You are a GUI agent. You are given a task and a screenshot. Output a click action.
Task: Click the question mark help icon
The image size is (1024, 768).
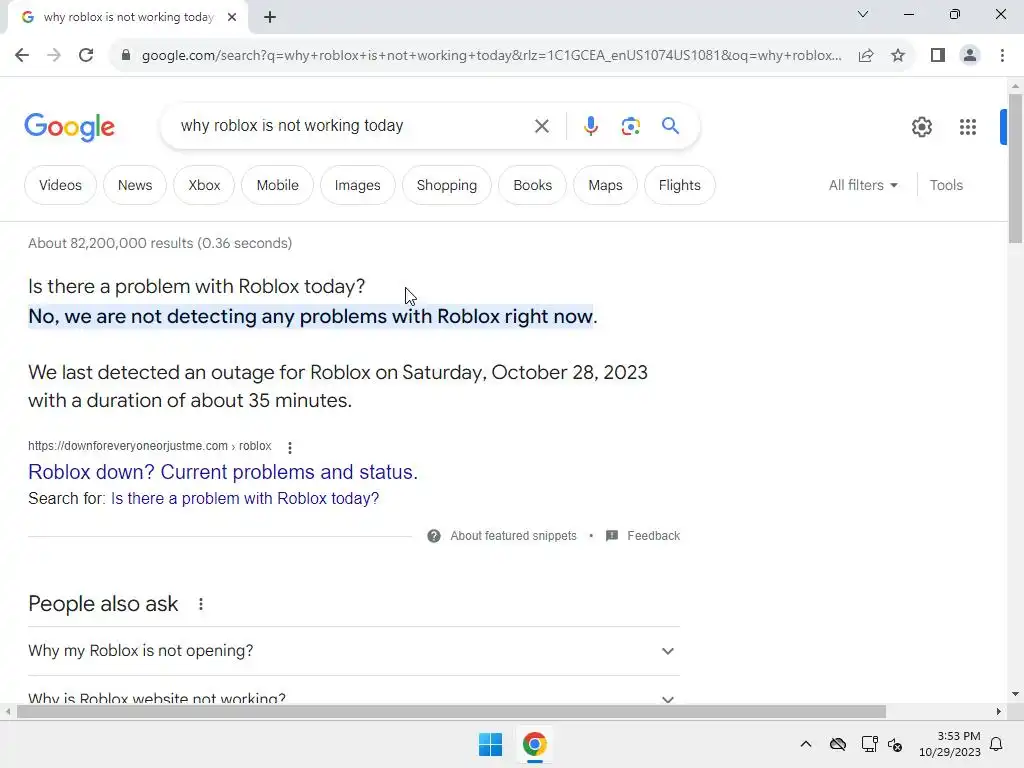click(x=434, y=536)
